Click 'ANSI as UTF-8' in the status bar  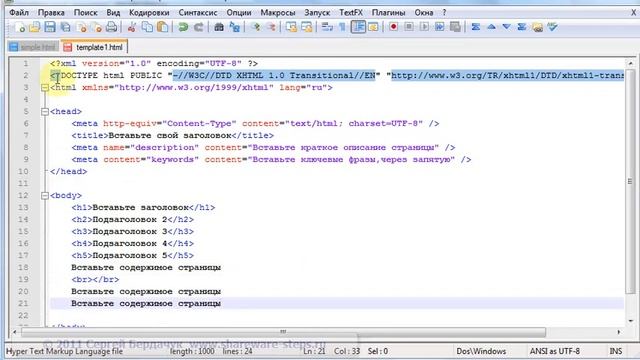click(554, 351)
